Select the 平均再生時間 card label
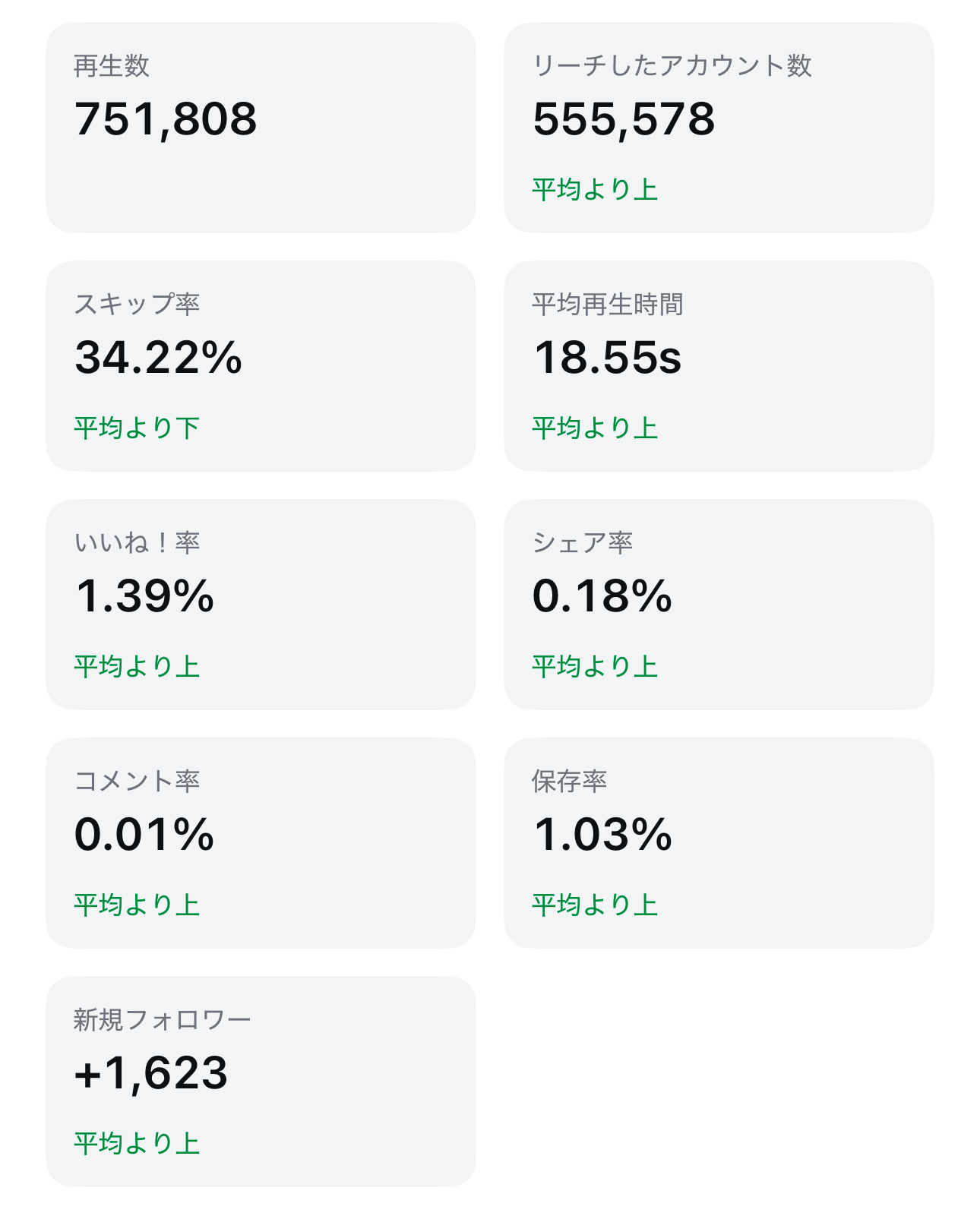980x1216 pixels. point(607,304)
